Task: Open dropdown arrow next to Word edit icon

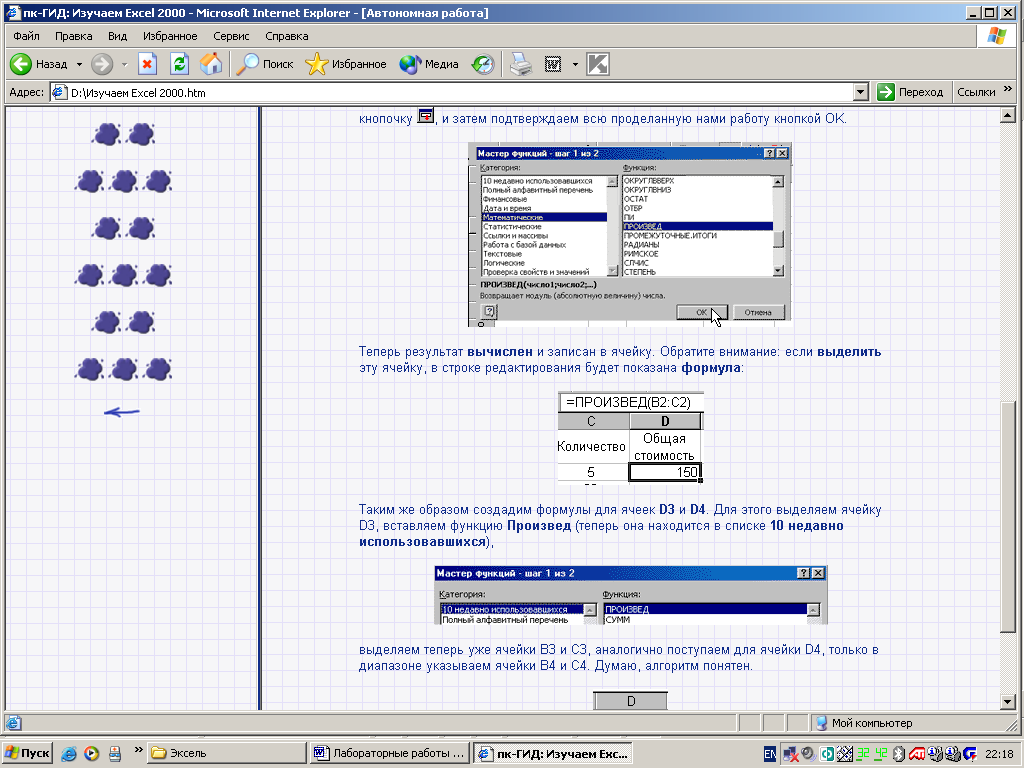Action: tap(575, 64)
